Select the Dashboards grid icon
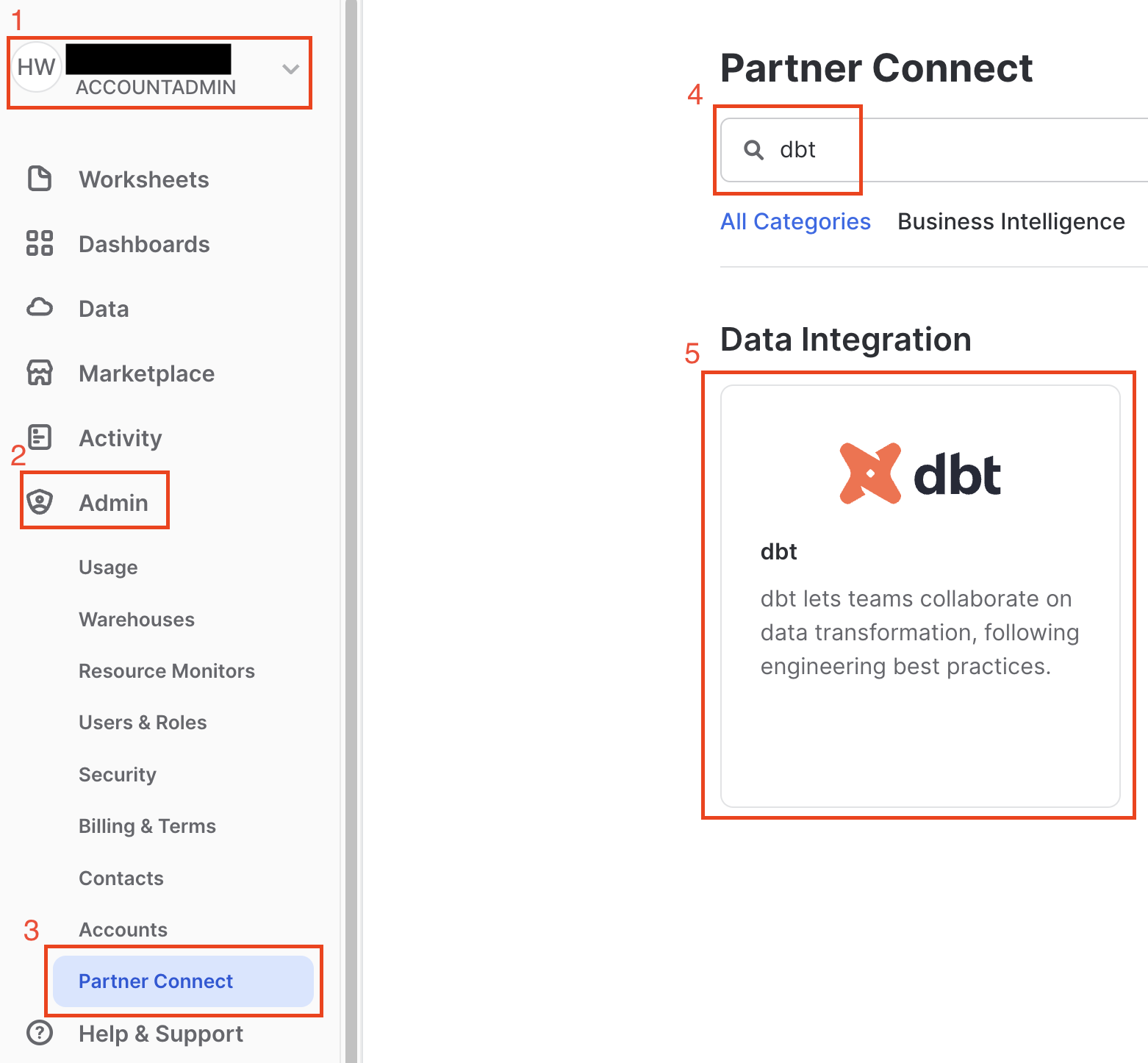 tap(39, 243)
